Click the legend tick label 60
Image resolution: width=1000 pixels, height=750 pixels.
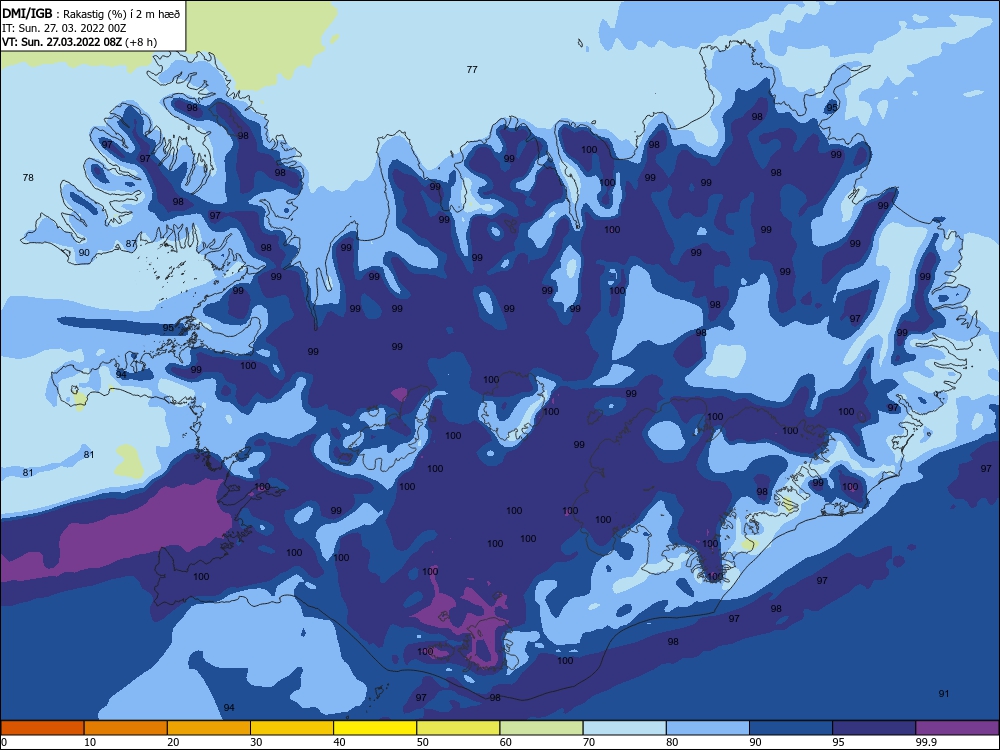[x=506, y=742]
